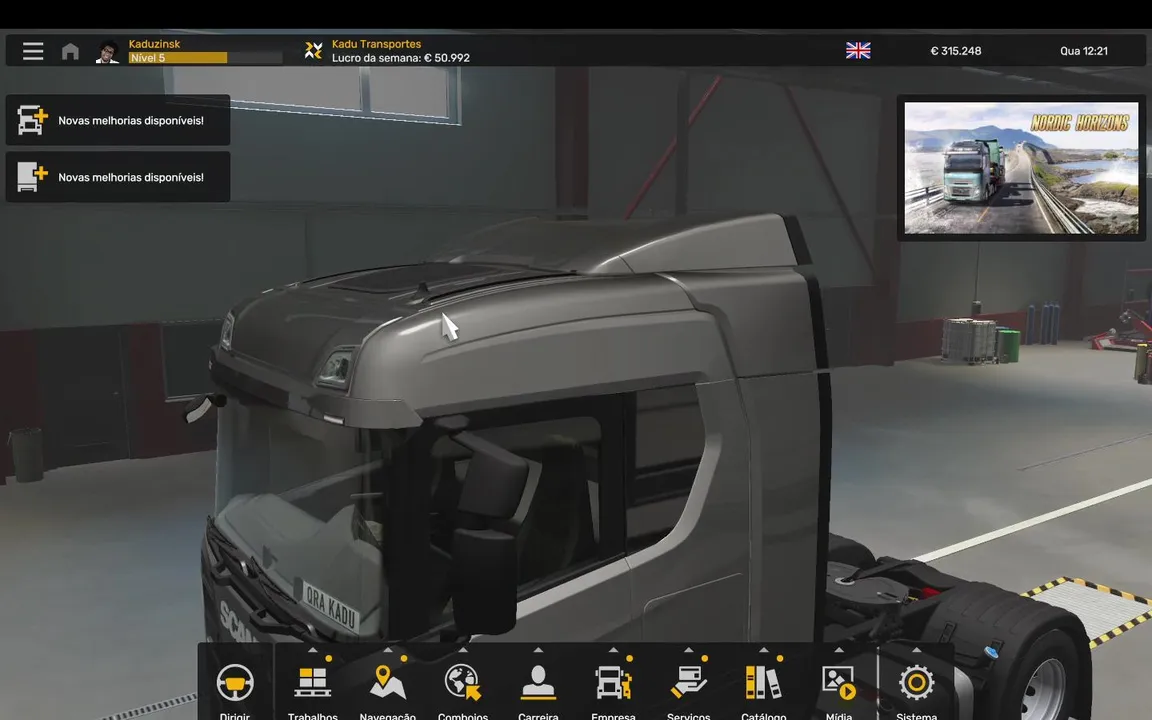Expand the Carreira menu arrow
Screen dimensions: 1152x720
[538, 650]
